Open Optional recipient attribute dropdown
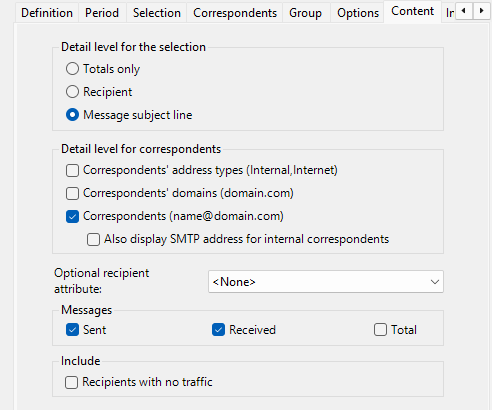This screenshot has height=410, width=492. (326, 282)
